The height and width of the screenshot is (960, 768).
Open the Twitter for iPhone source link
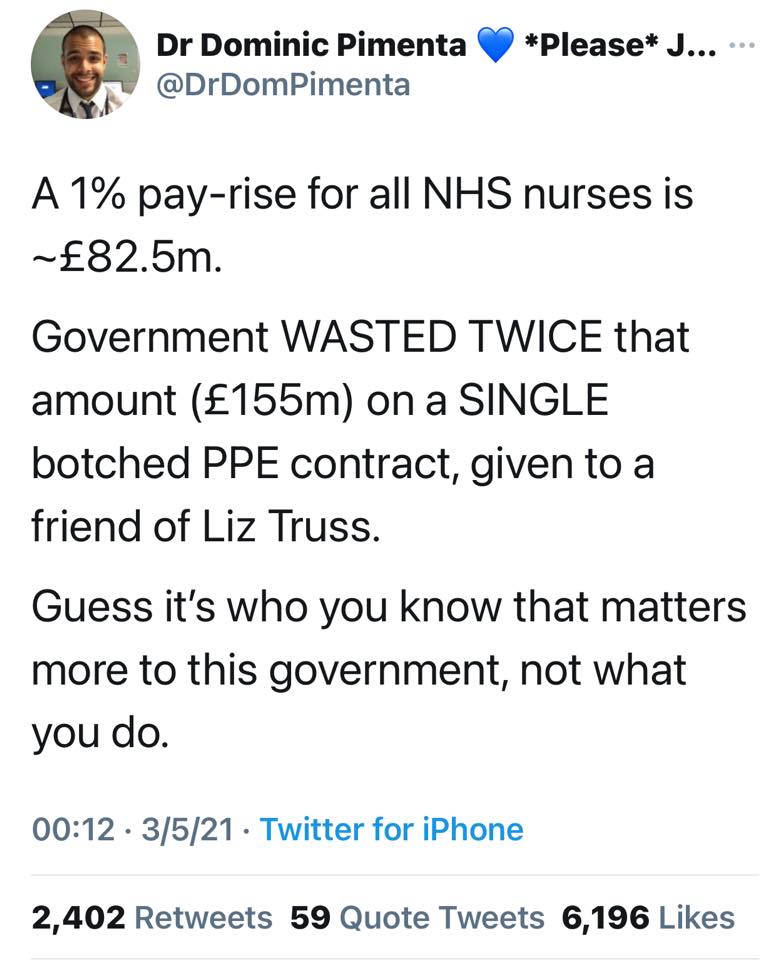tap(391, 829)
